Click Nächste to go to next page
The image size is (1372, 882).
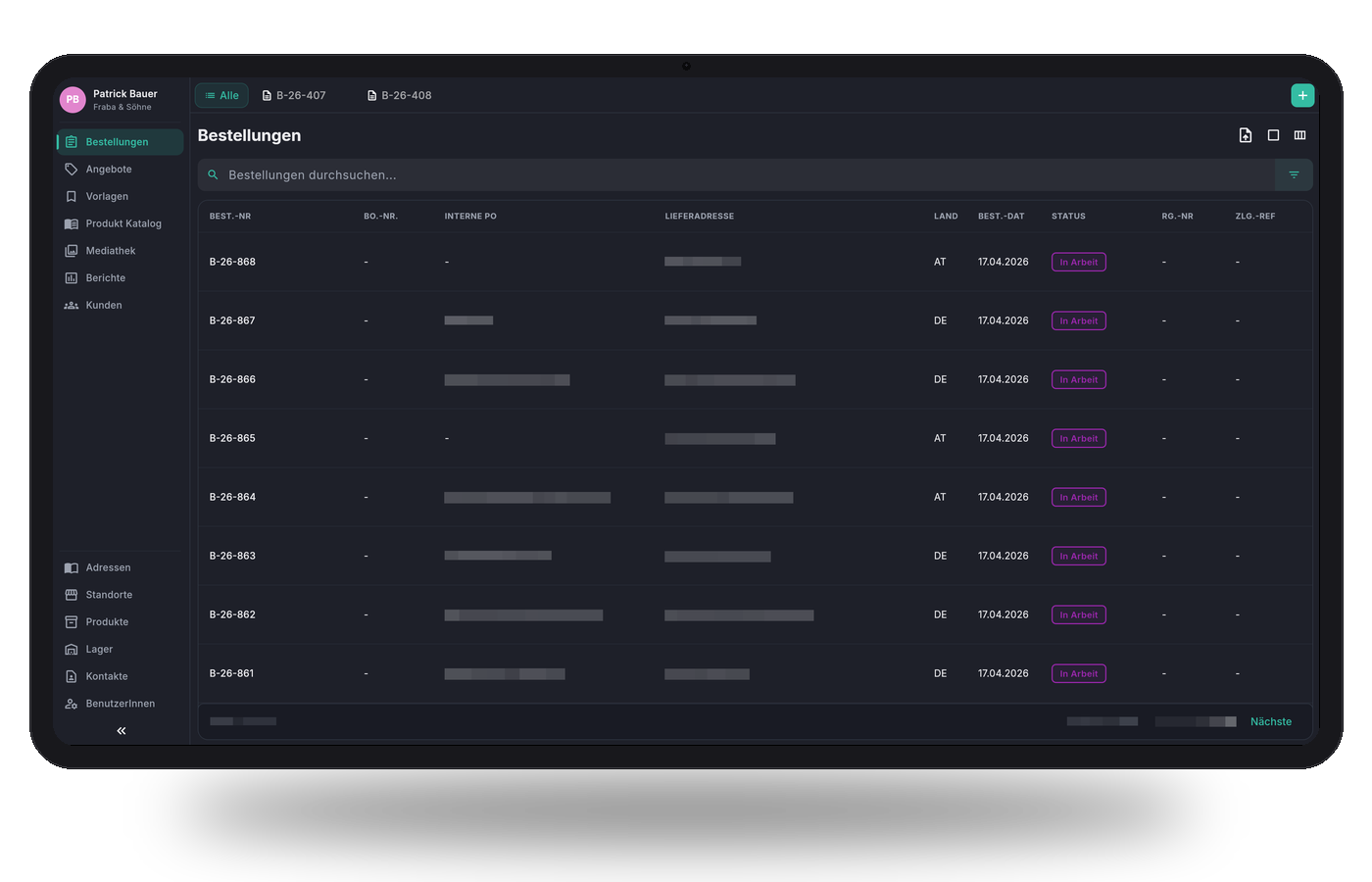point(1270,722)
